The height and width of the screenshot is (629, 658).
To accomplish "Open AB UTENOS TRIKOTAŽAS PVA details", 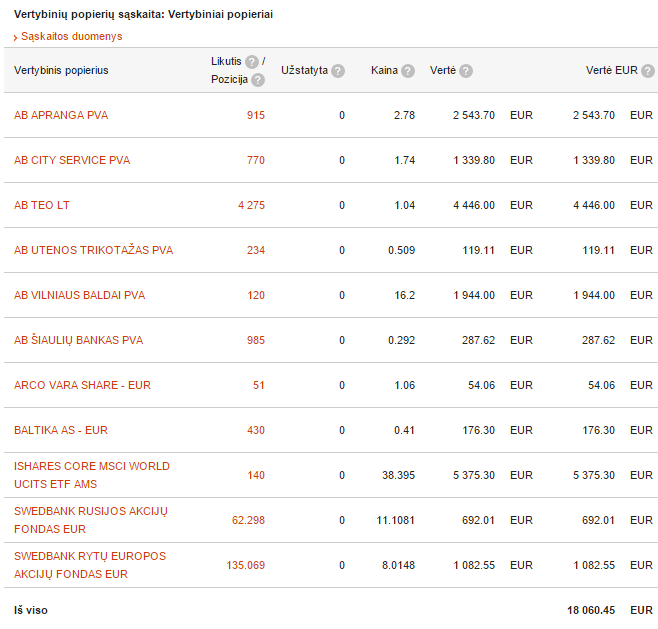I will pos(93,250).
